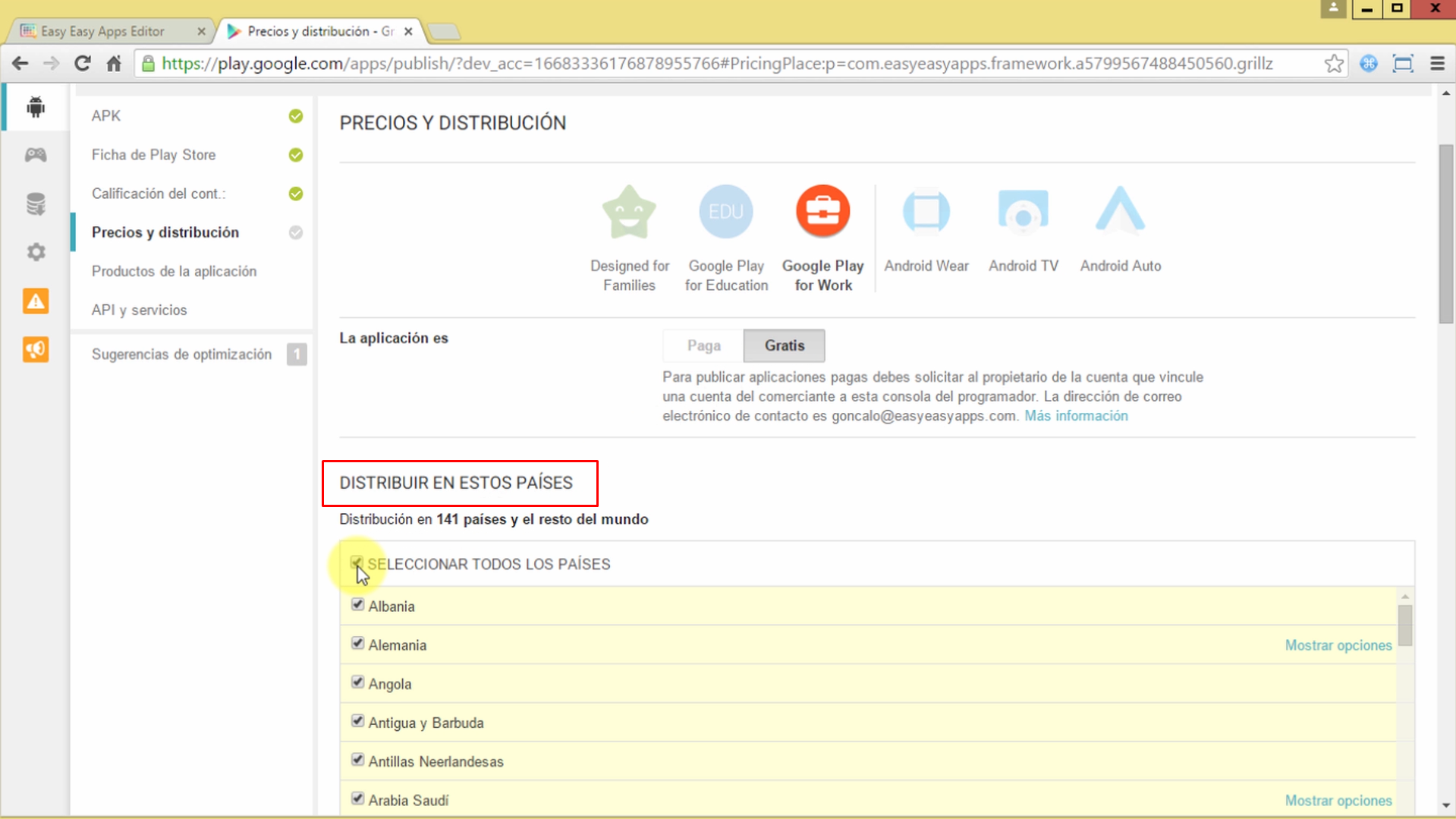
Task: Uncheck SELECCIONAR TODOS LOS PAÍSES
Action: click(x=357, y=562)
